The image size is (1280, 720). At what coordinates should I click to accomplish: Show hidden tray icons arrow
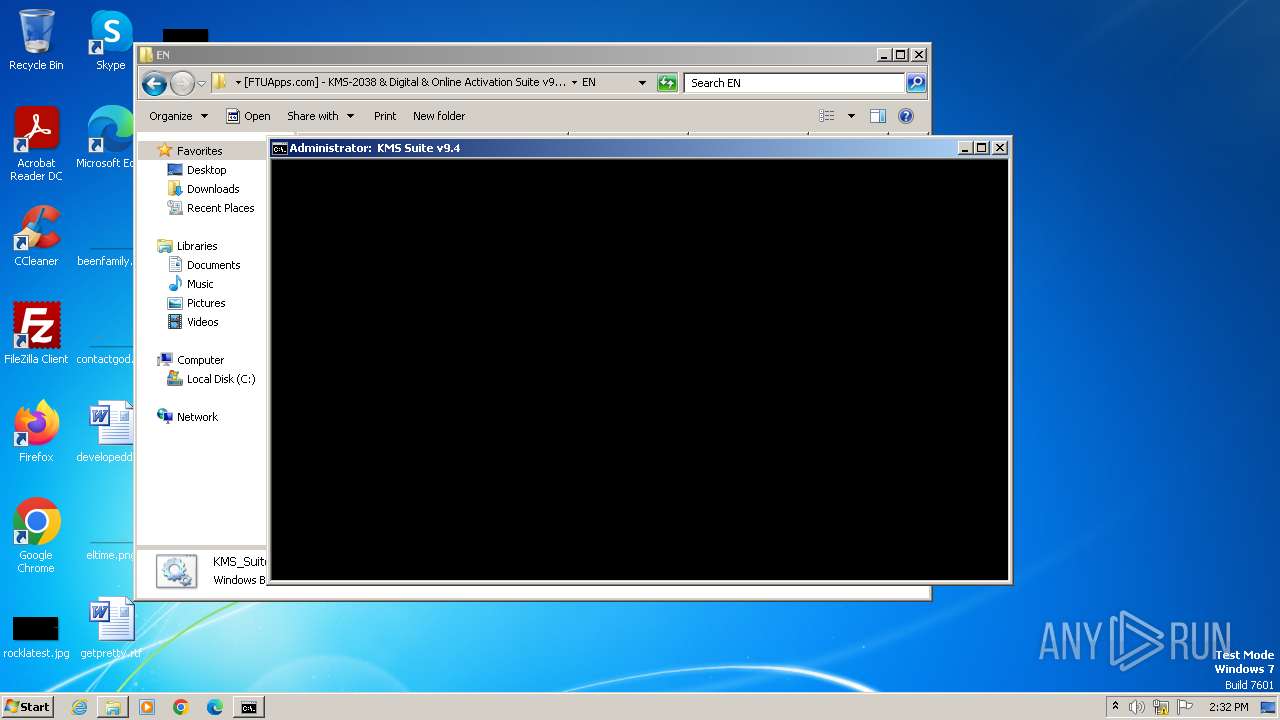[1115, 707]
